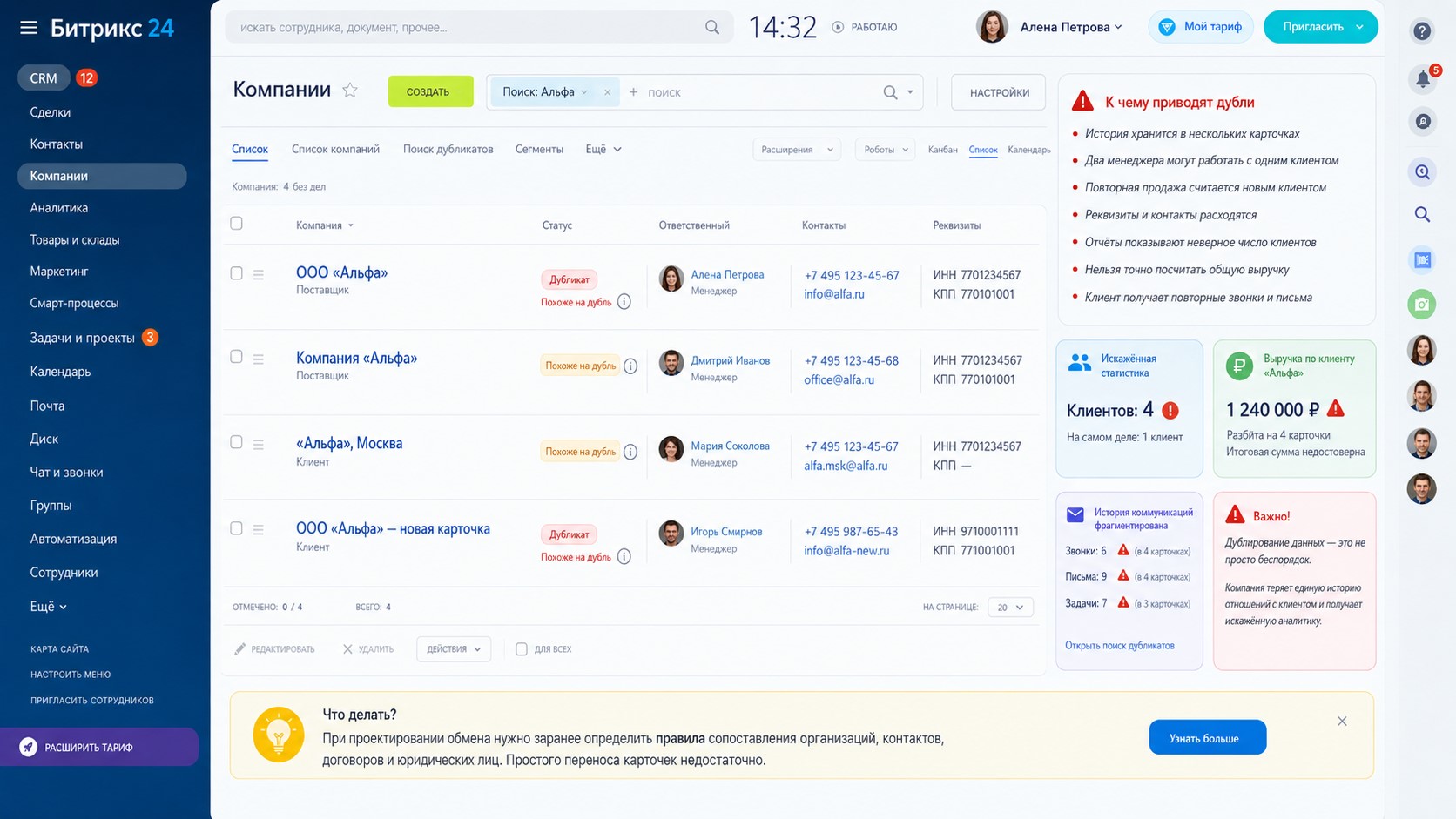Open notifications bell icon
The image size is (1456, 819).
[x=1422, y=79]
